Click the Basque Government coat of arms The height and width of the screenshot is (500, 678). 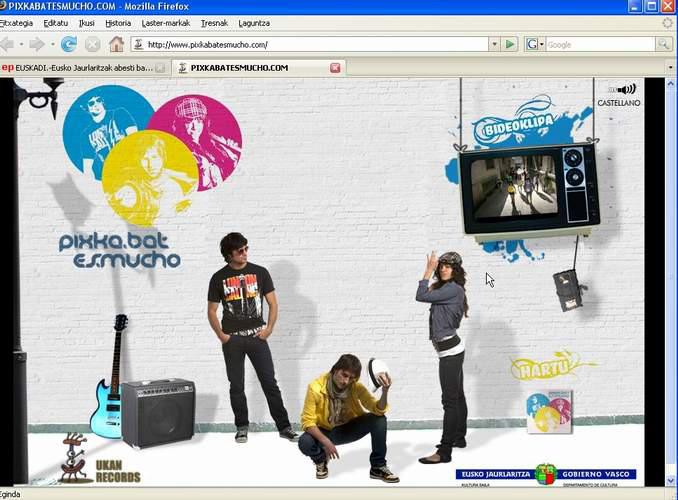546,474
